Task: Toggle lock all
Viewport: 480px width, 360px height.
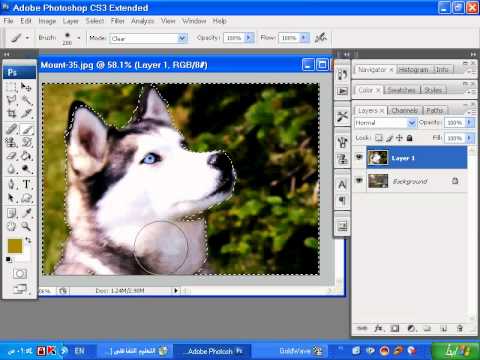Action: (409, 138)
